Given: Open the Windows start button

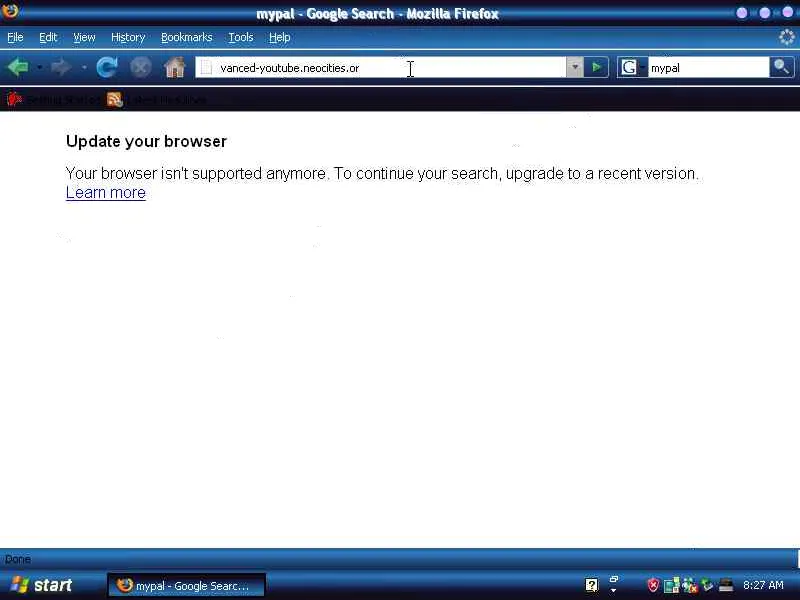Looking at the screenshot, I should (x=43, y=585).
